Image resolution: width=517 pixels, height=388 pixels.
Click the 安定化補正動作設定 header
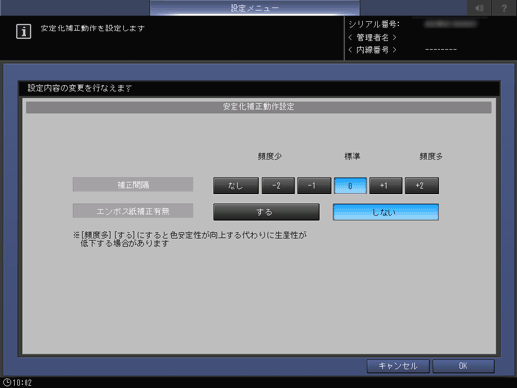(258, 107)
